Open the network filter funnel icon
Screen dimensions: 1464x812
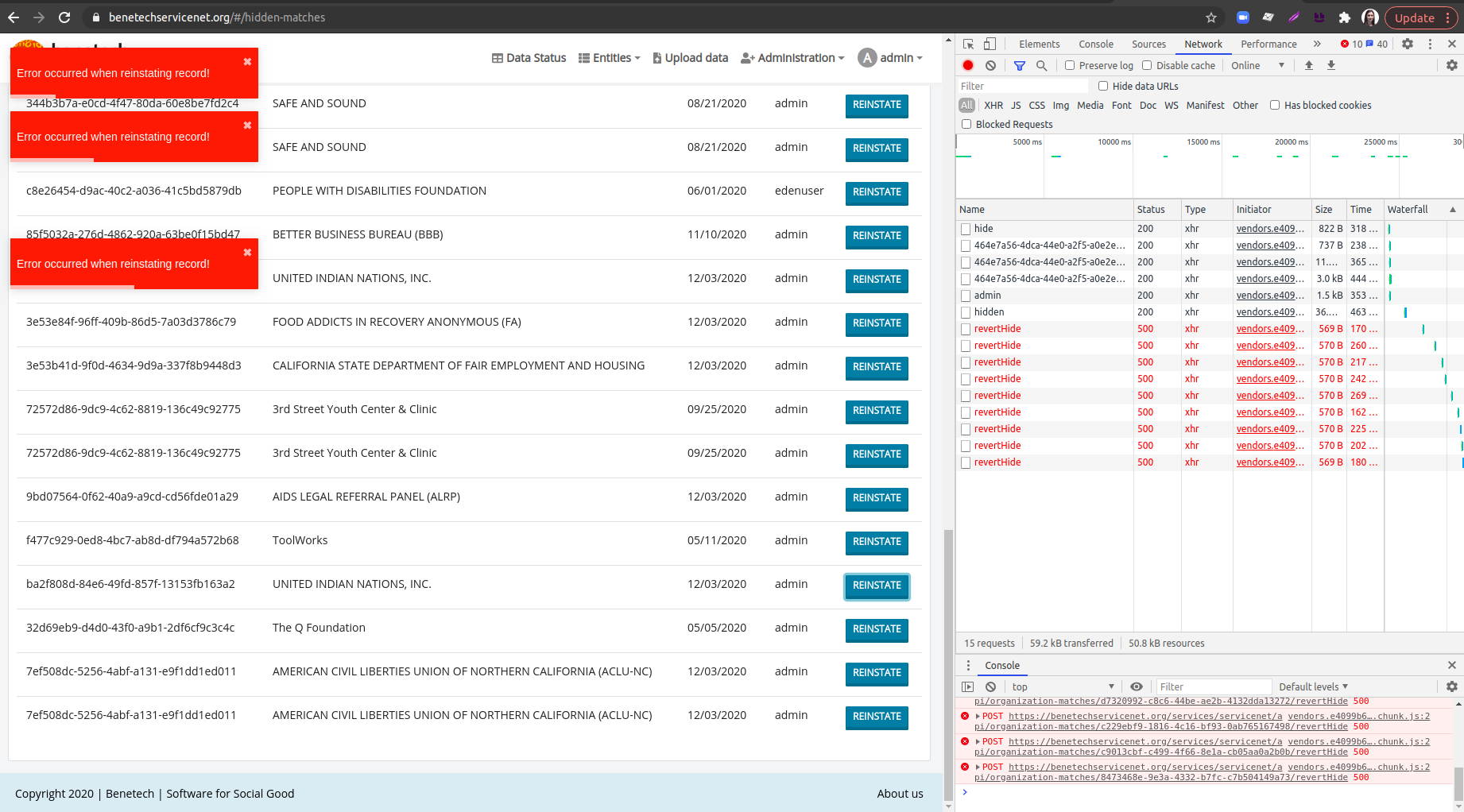(x=1020, y=65)
